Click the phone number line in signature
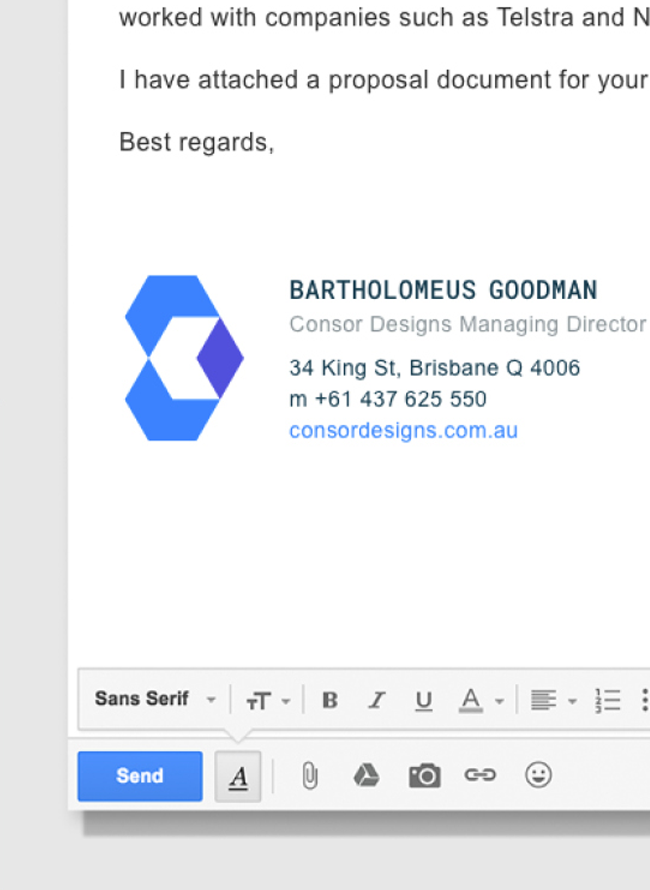This screenshot has height=890, width=650. coord(388,399)
